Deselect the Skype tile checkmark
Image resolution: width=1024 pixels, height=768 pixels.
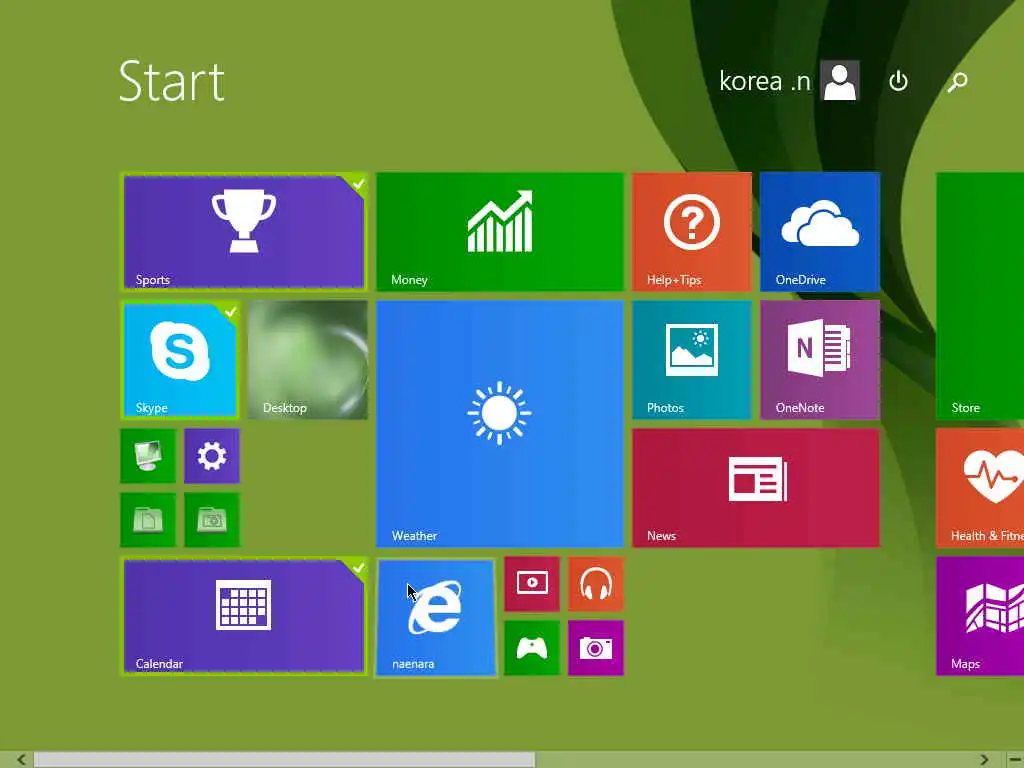(x=231, y=312)
